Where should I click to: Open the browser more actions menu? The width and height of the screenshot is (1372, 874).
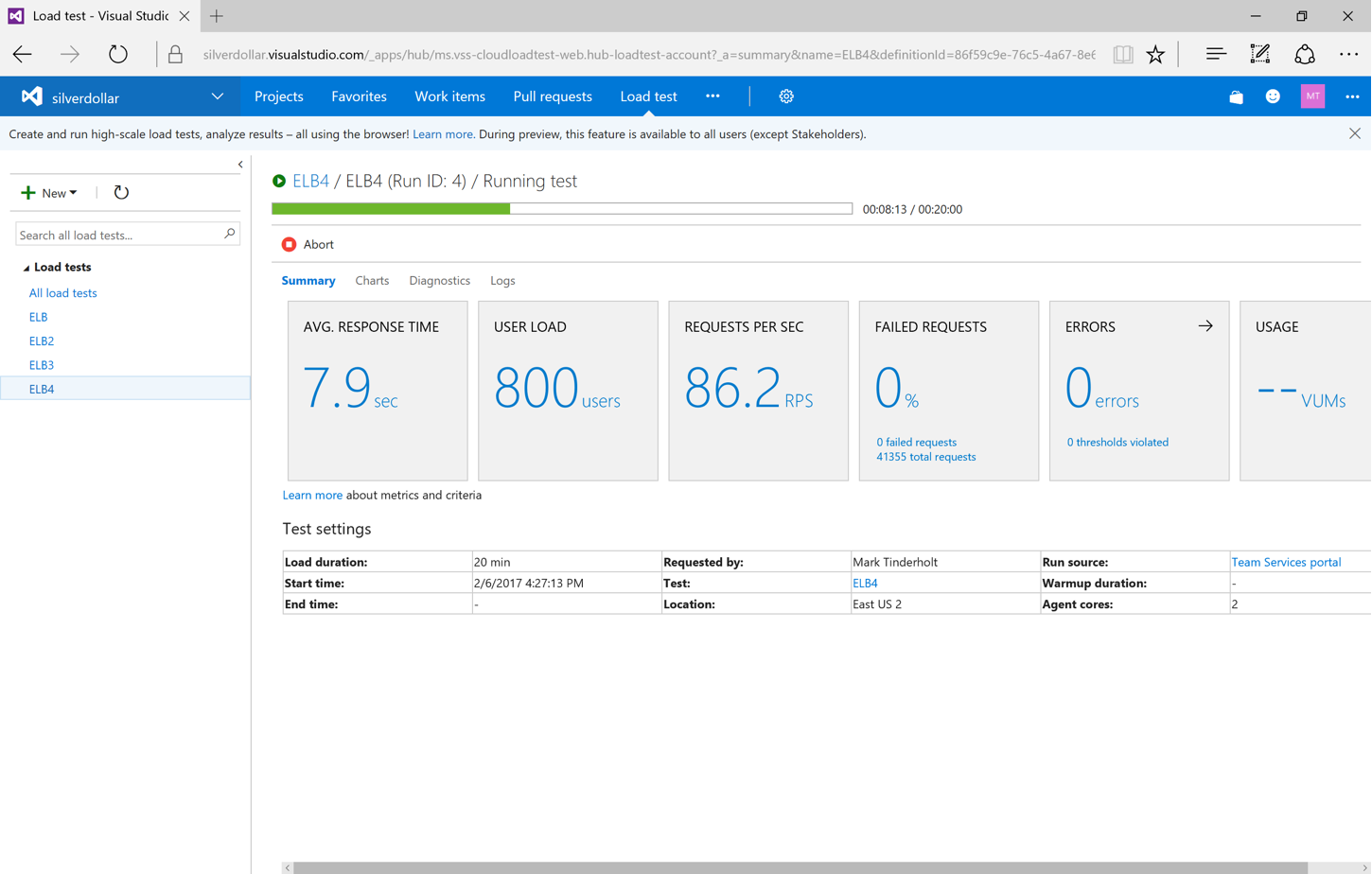[x=1349, y=55]
